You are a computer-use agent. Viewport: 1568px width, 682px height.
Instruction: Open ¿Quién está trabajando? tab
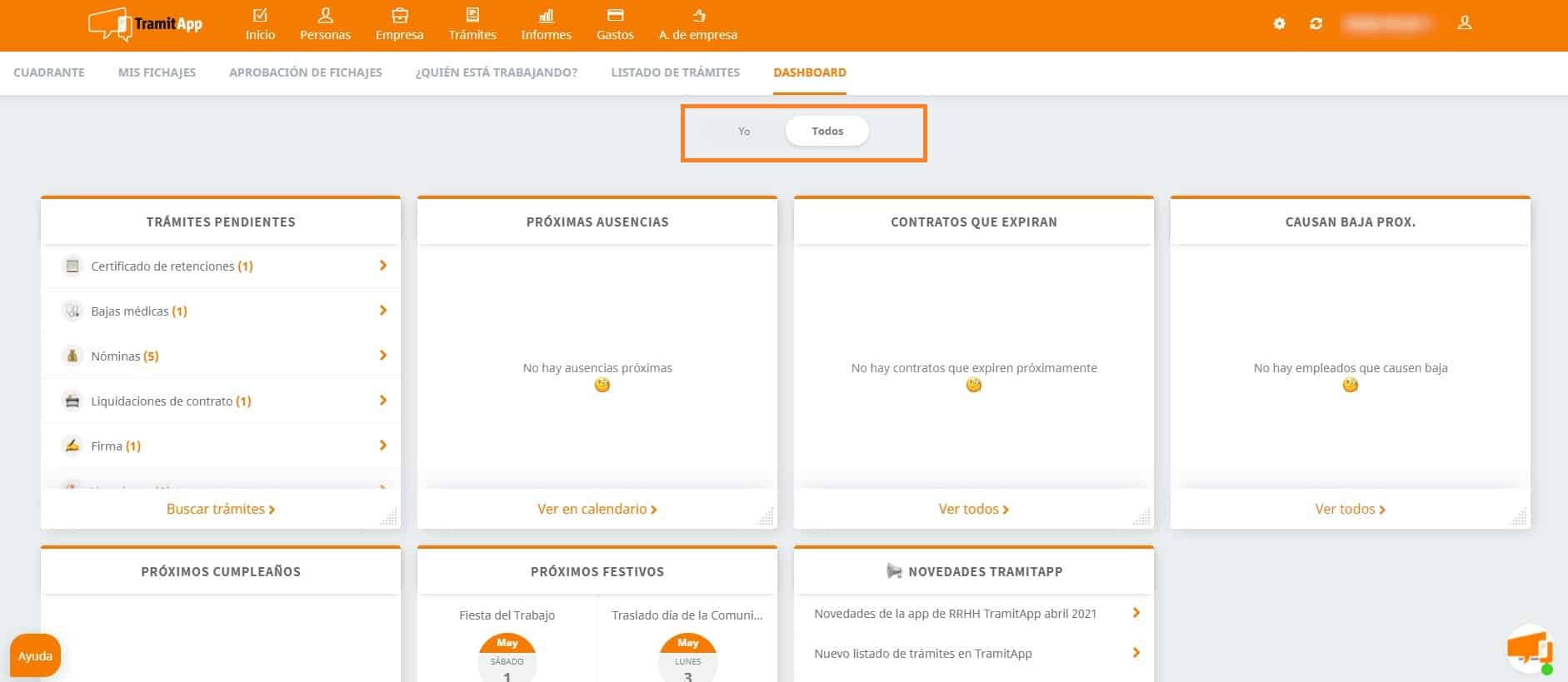pos(497,72)
